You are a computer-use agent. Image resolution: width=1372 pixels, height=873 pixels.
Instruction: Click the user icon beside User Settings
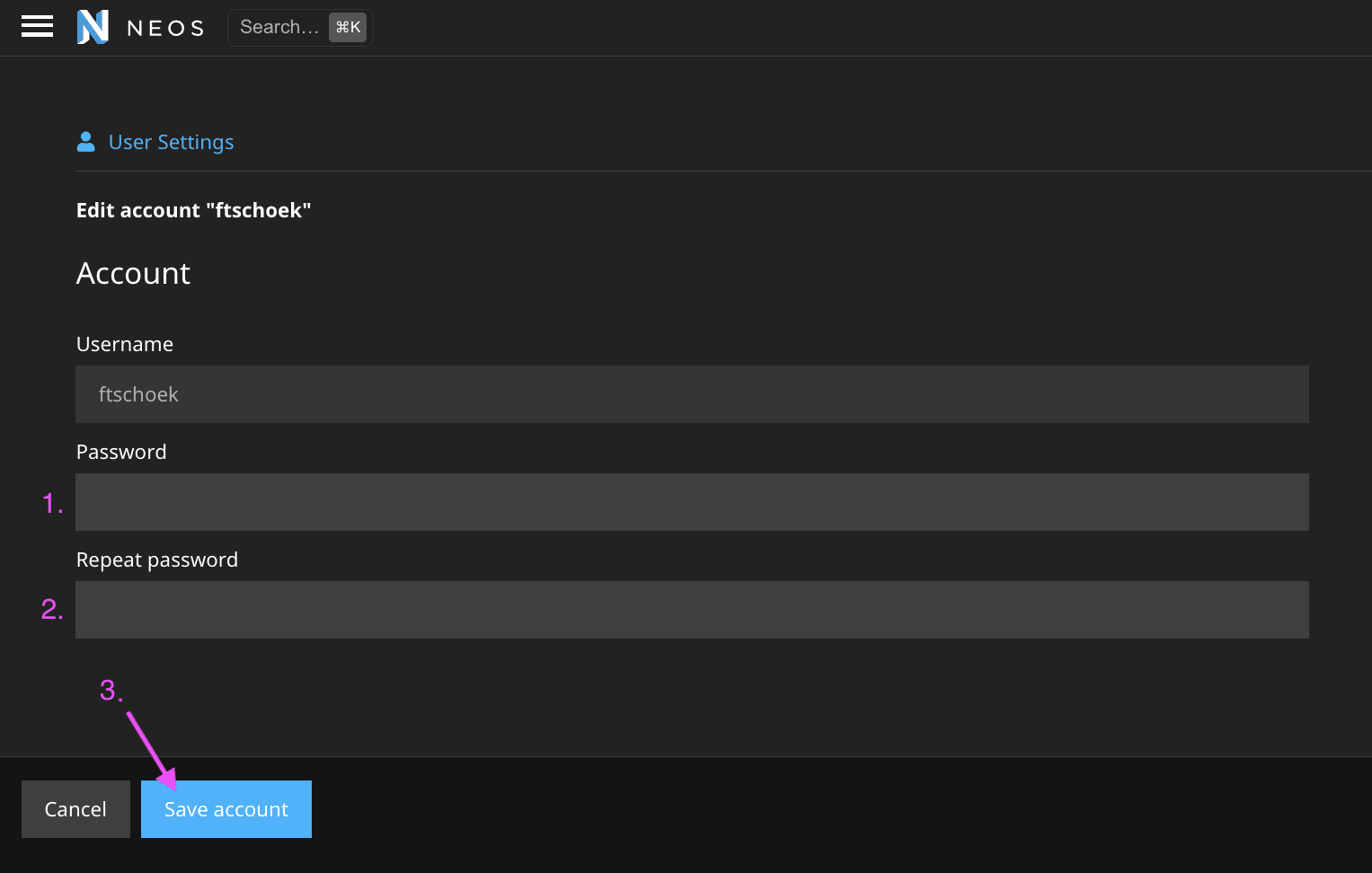click(x=86, y=142)
